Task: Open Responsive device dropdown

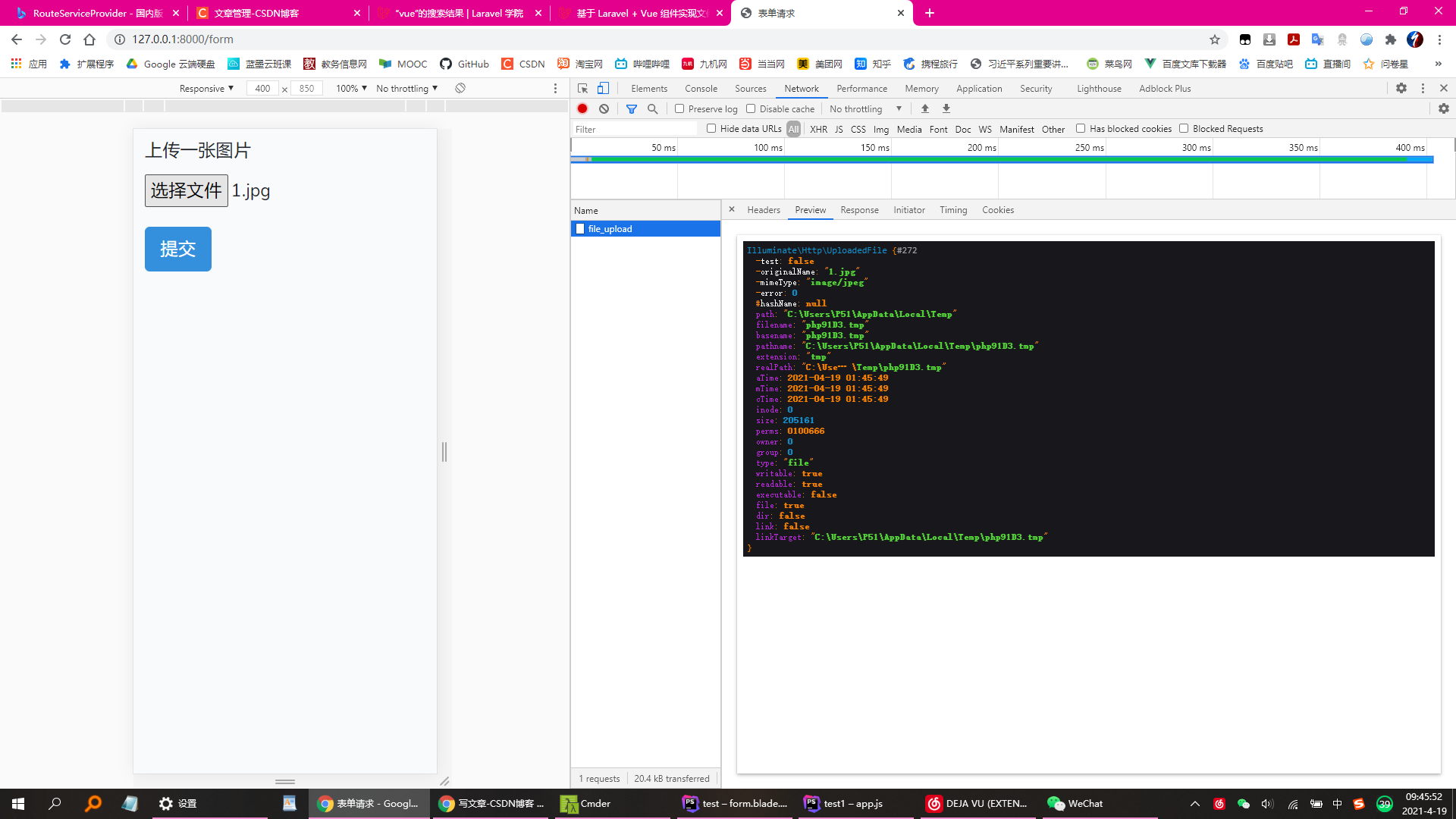Action: (206, 88)
